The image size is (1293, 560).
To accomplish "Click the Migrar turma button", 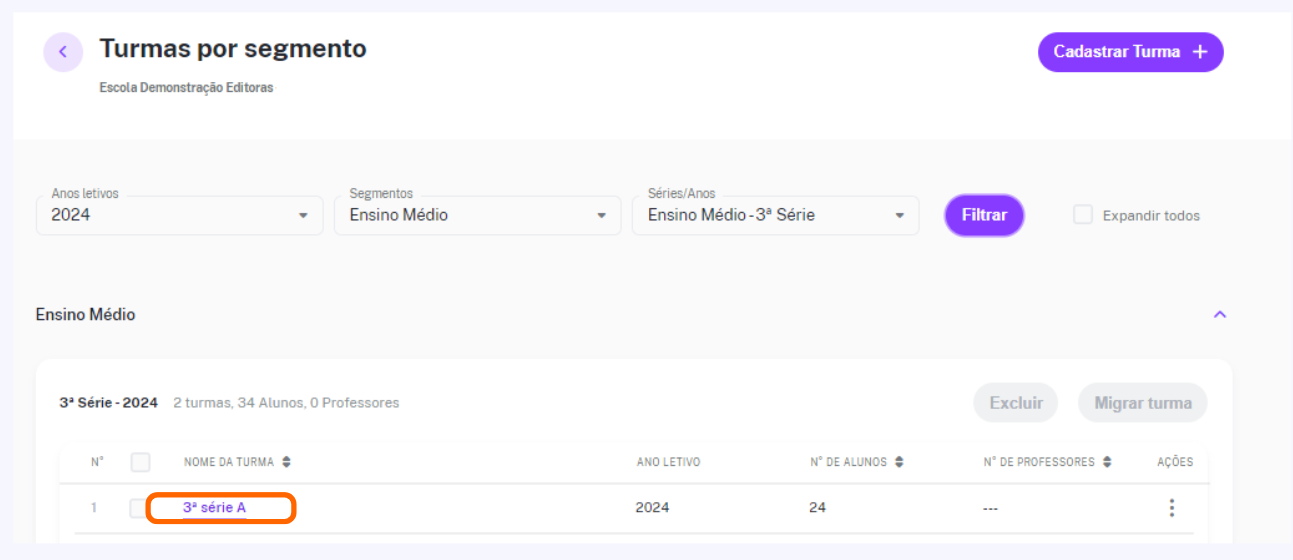I will 1143,403.
